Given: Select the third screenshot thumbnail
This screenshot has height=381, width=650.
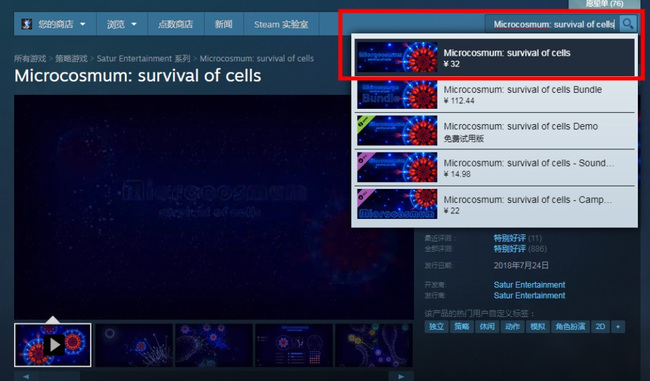Looking at the screenshot, I should [214, 345].
